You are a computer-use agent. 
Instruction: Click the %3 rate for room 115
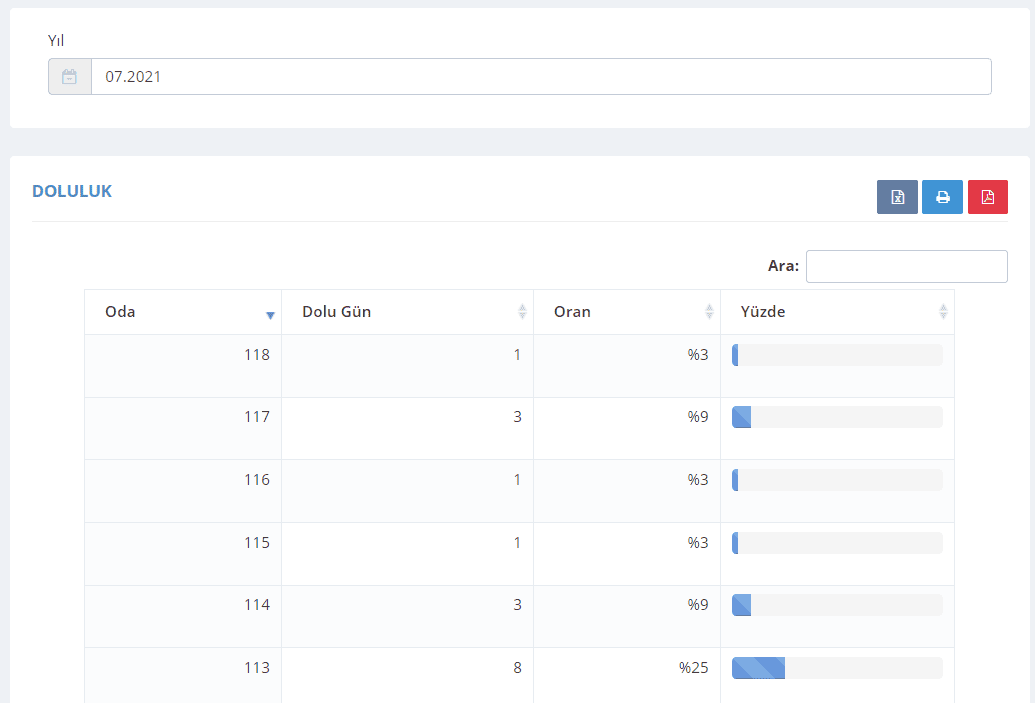pos(698,543)
